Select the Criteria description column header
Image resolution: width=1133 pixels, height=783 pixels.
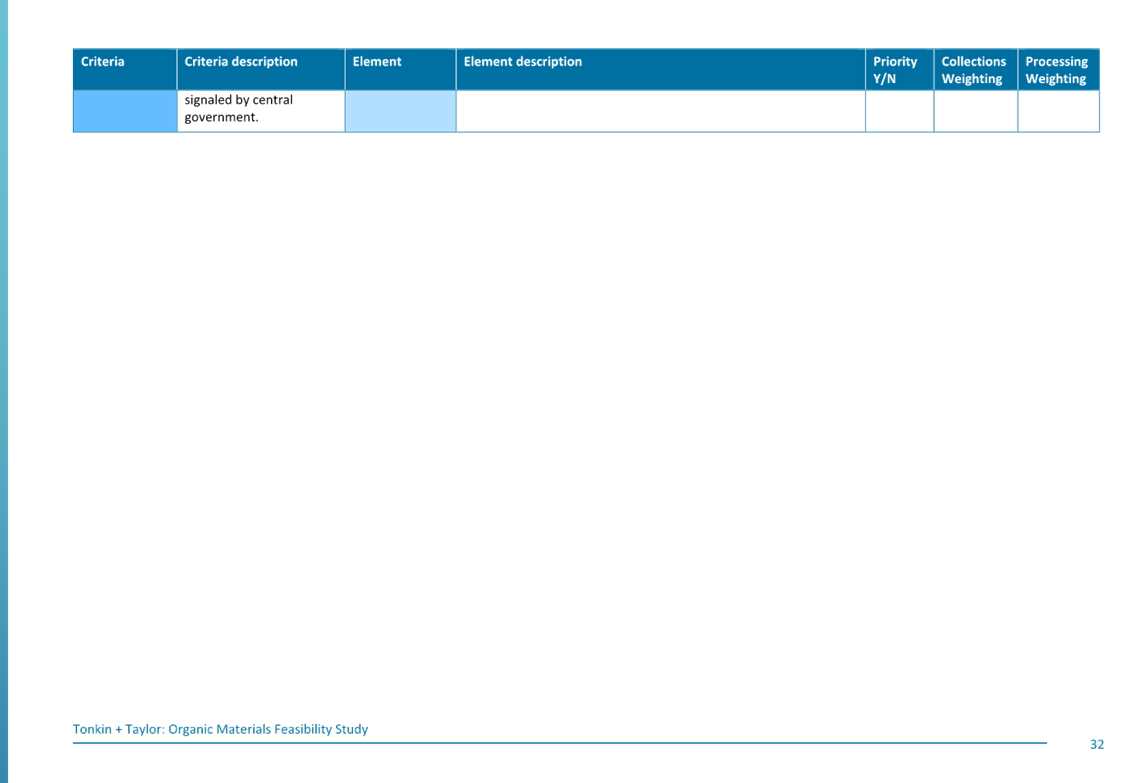point(238,61)
